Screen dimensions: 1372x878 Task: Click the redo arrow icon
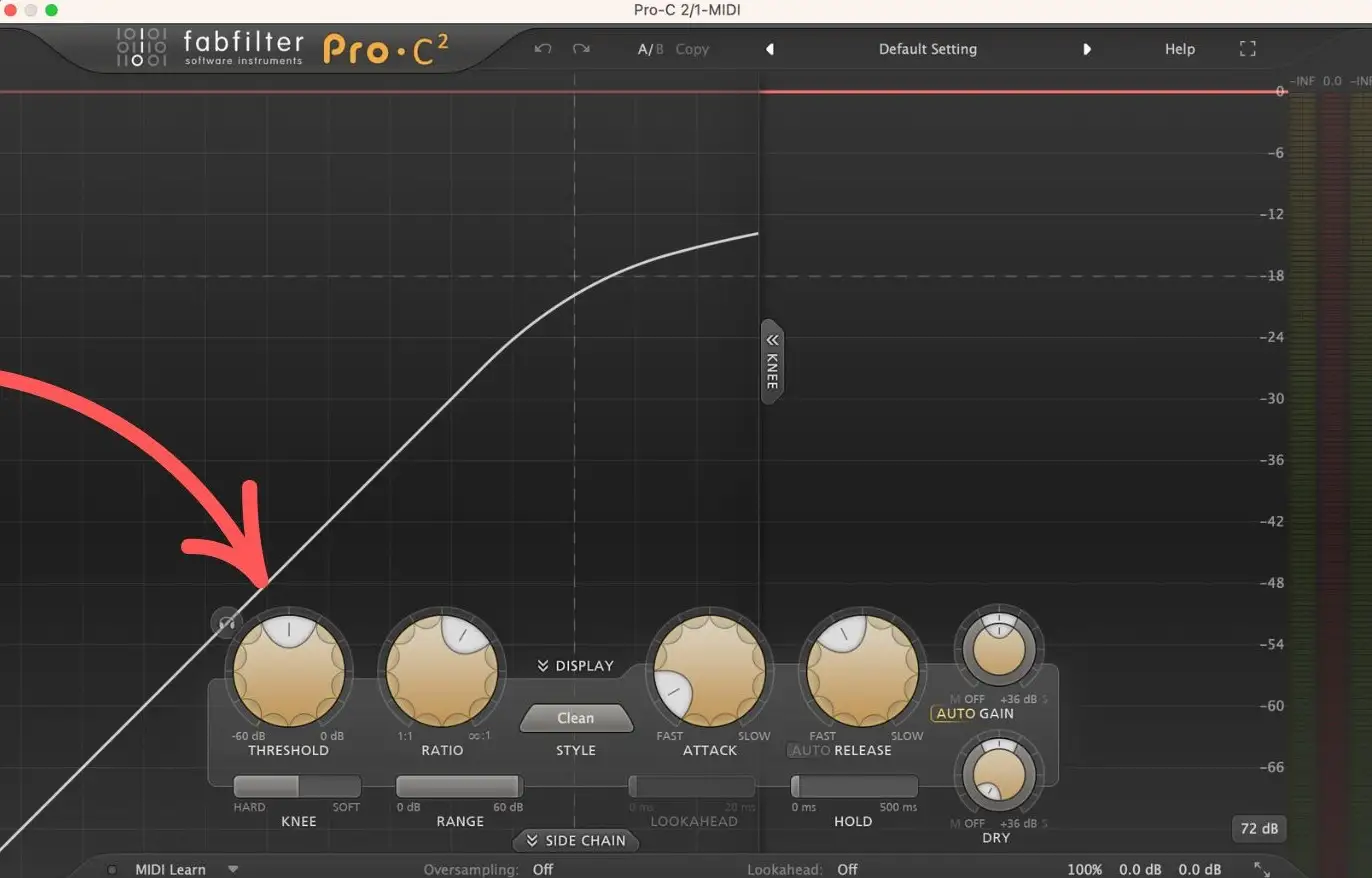click(581, 49)
